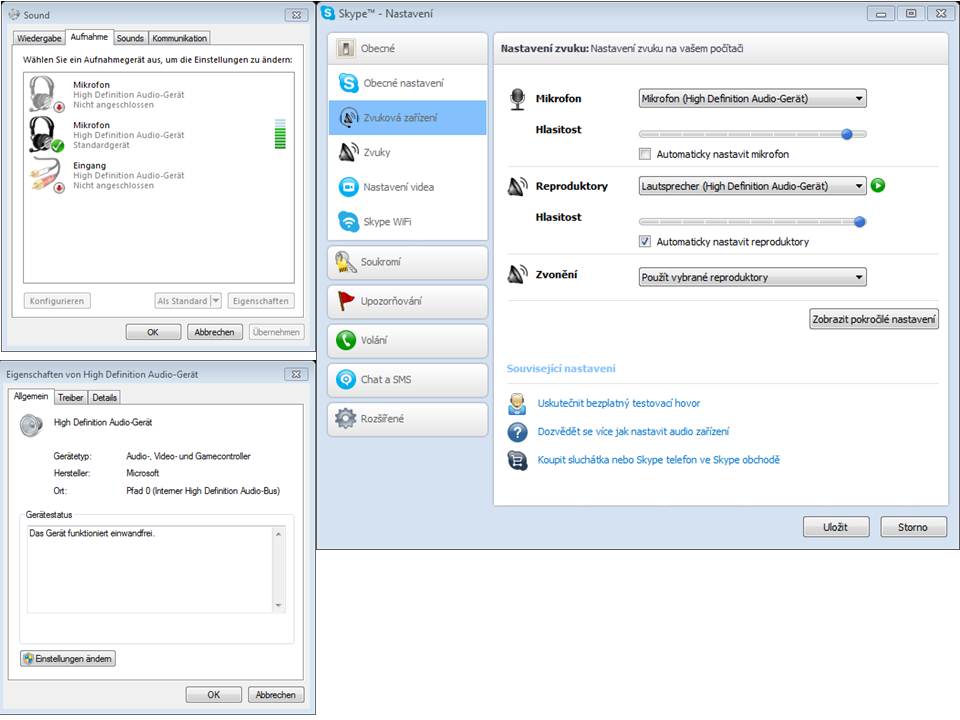
Task: Play test sound with green button
Action: coord(878,186)
